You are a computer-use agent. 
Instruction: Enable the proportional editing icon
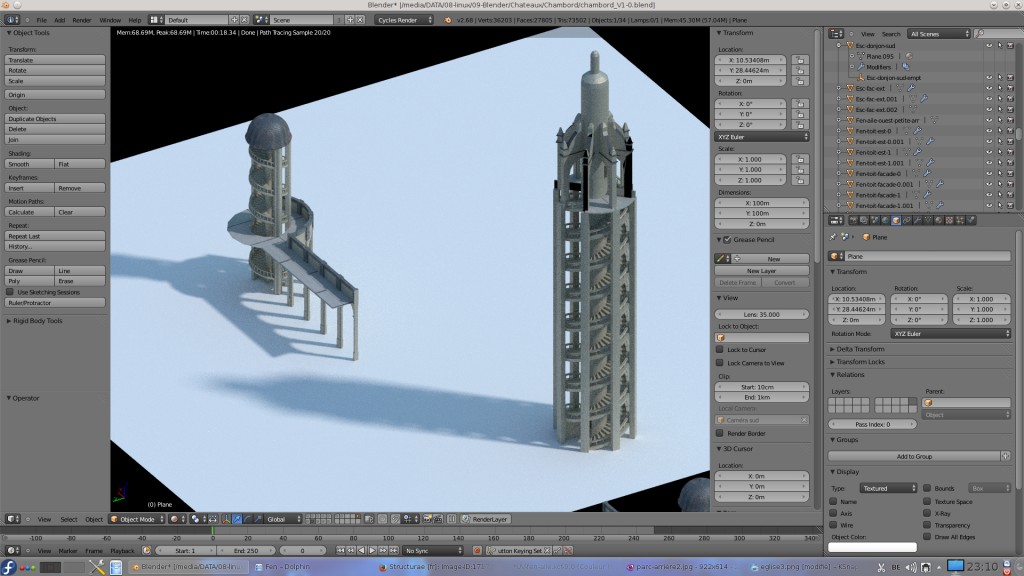196,517
